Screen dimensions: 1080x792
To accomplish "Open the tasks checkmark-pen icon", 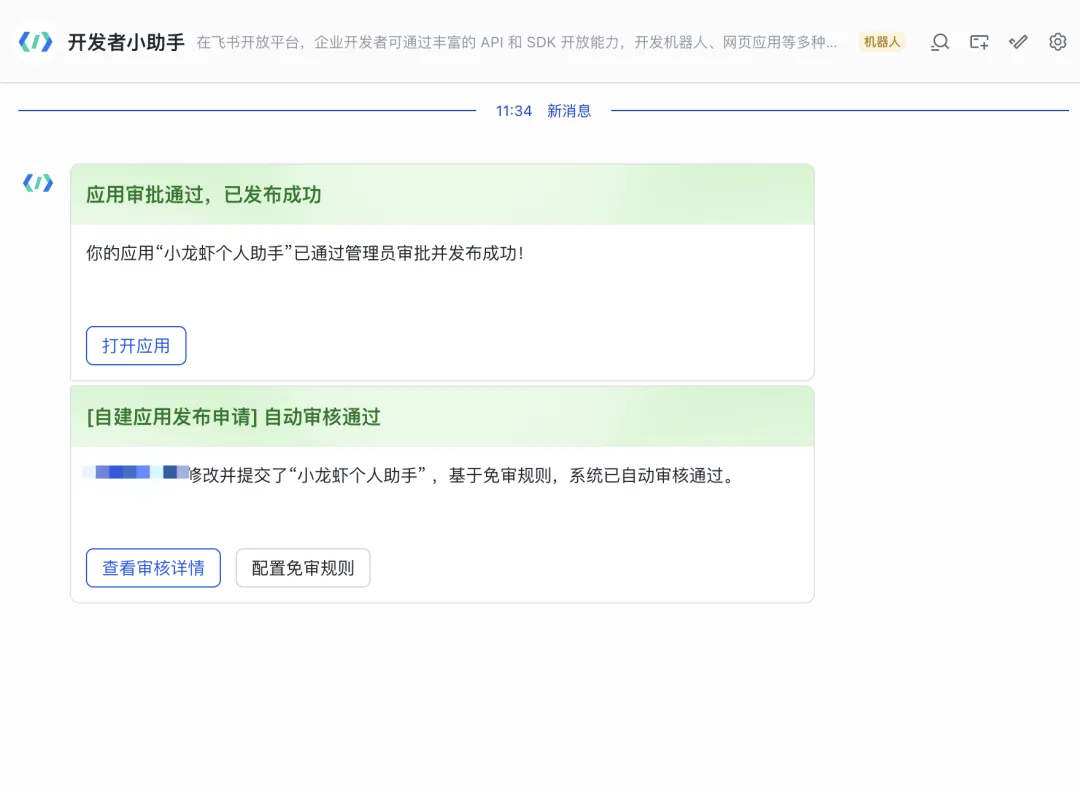I will [1018, 42].
